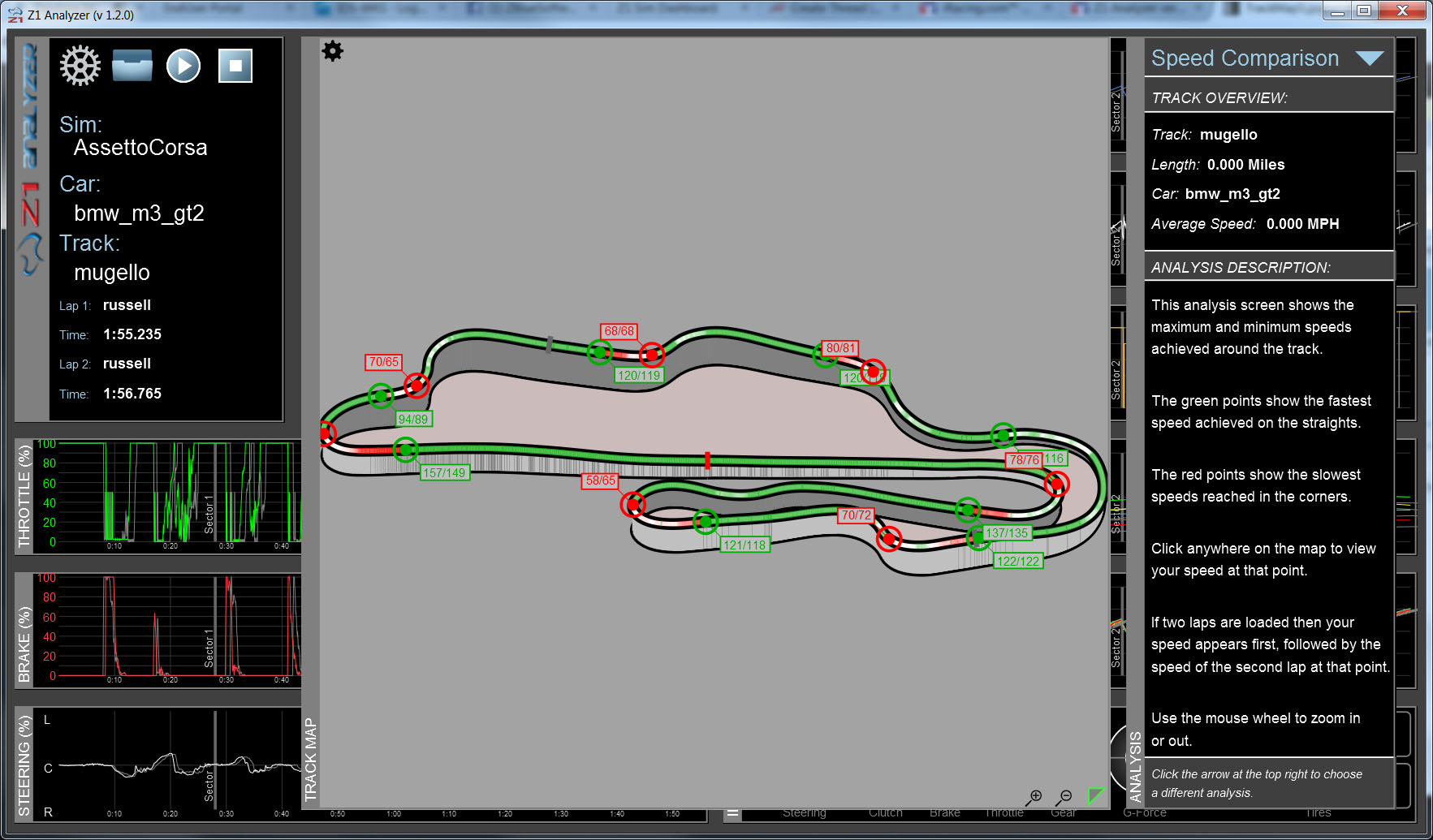The width and height of the screenshot is (1433, 840).
Task: Click the grey sector marker on top straight
Action: pos(550,345)
